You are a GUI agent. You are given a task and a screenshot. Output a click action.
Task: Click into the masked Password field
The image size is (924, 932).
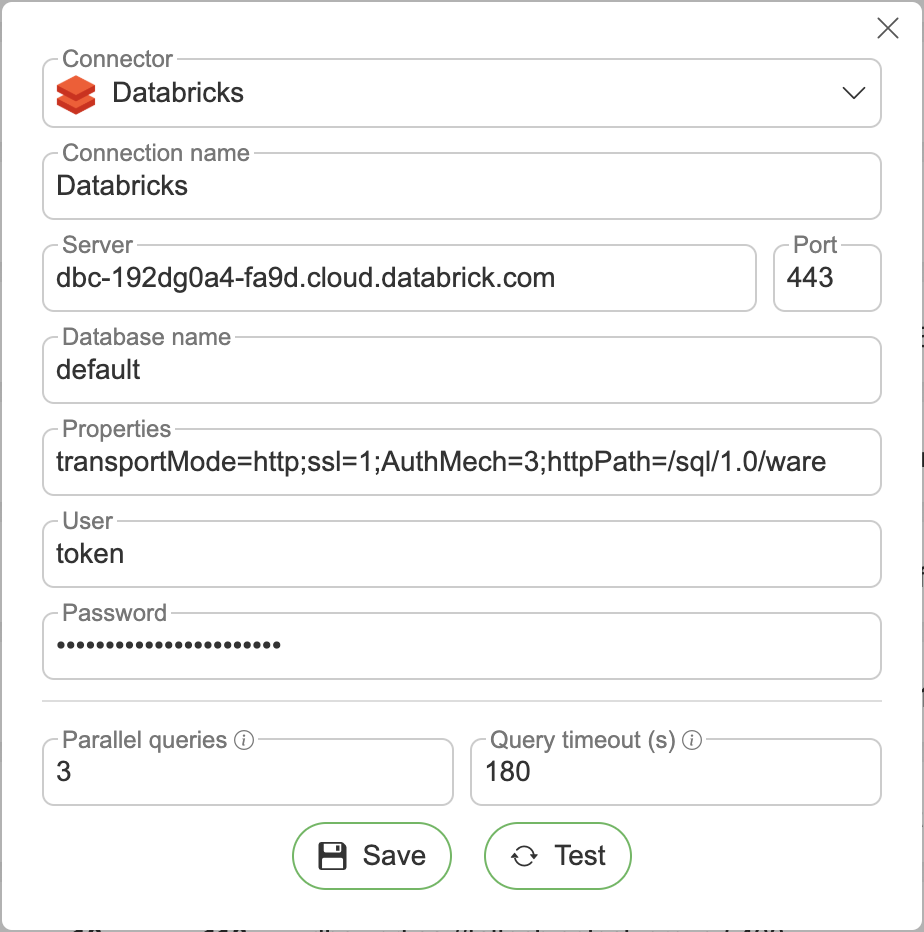click(460, 646)
